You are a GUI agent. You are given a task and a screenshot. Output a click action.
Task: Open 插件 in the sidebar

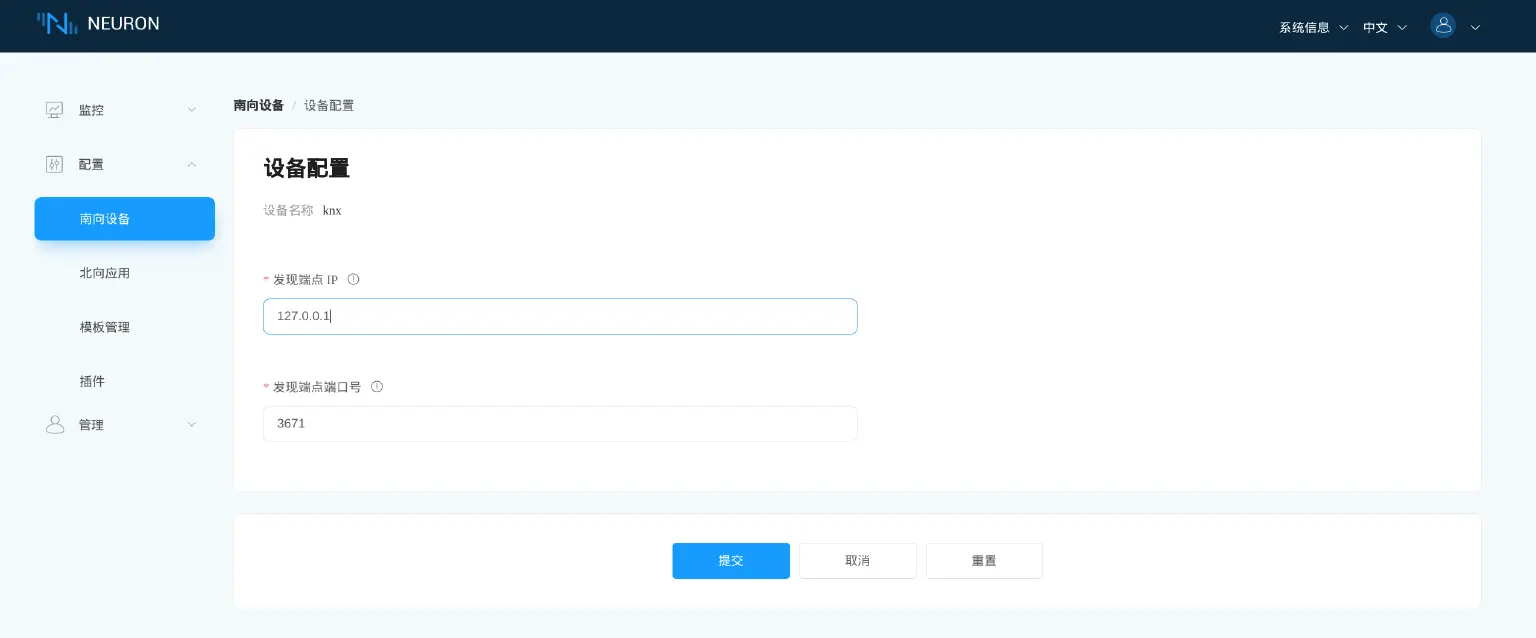tap(92, 381)
